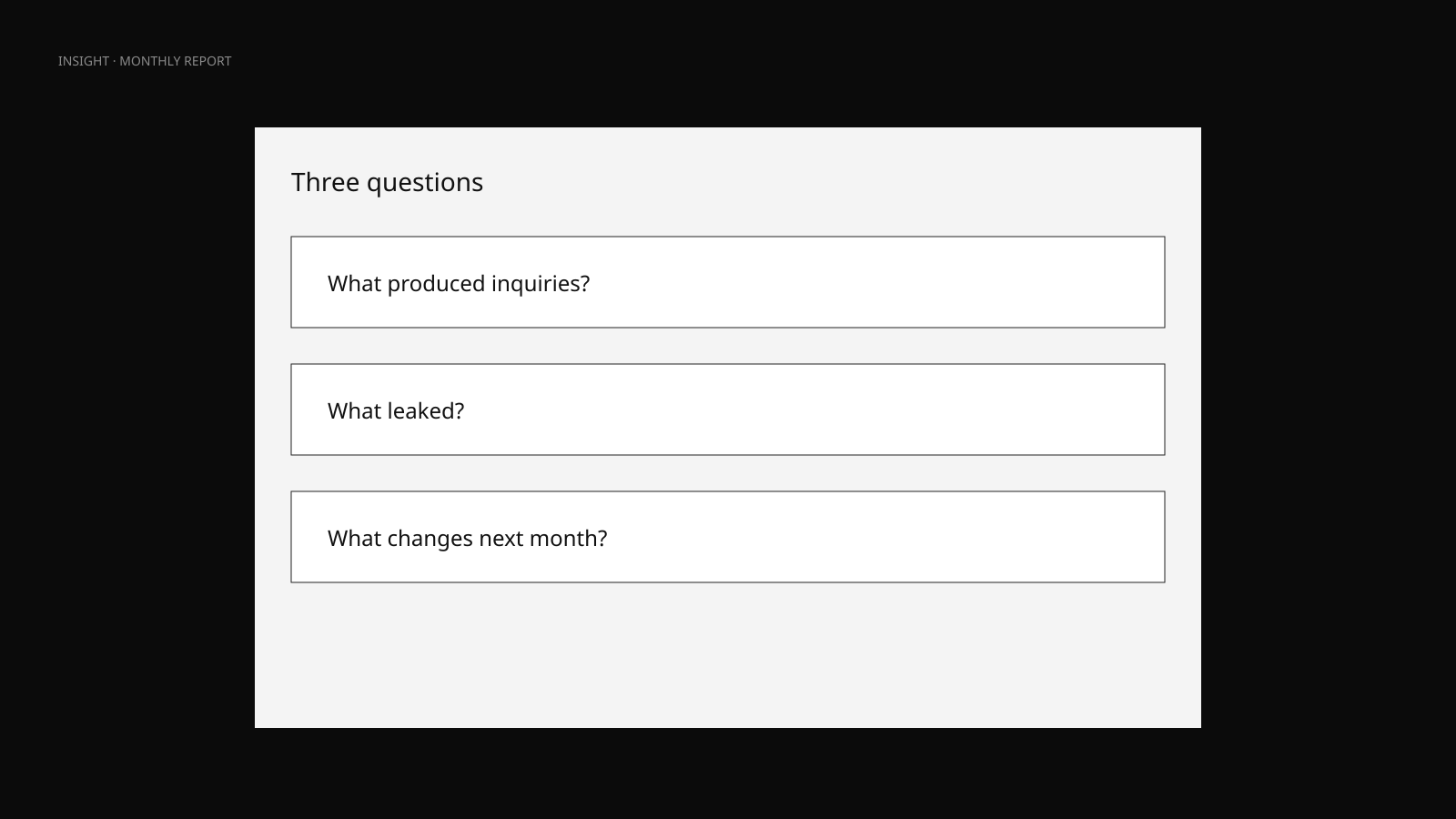This screenshot has width=1456, height=819.
Task: Click the word "produced" in first box
Action: (x=436, y=284)
